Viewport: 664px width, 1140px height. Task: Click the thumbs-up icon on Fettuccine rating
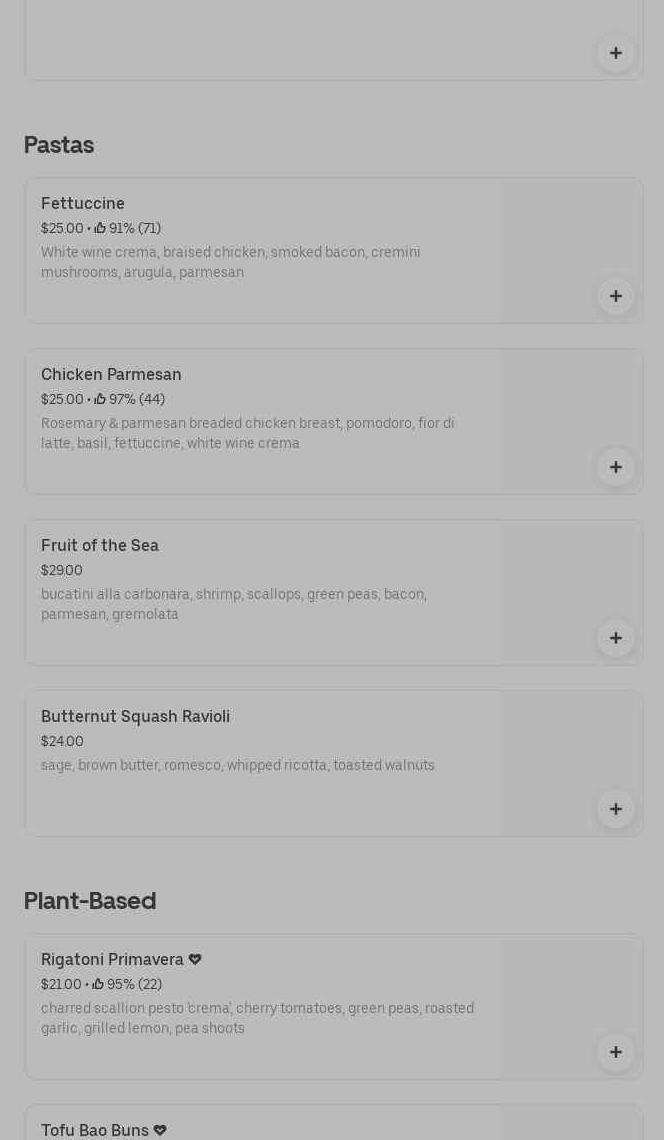[x=100, y=229]
